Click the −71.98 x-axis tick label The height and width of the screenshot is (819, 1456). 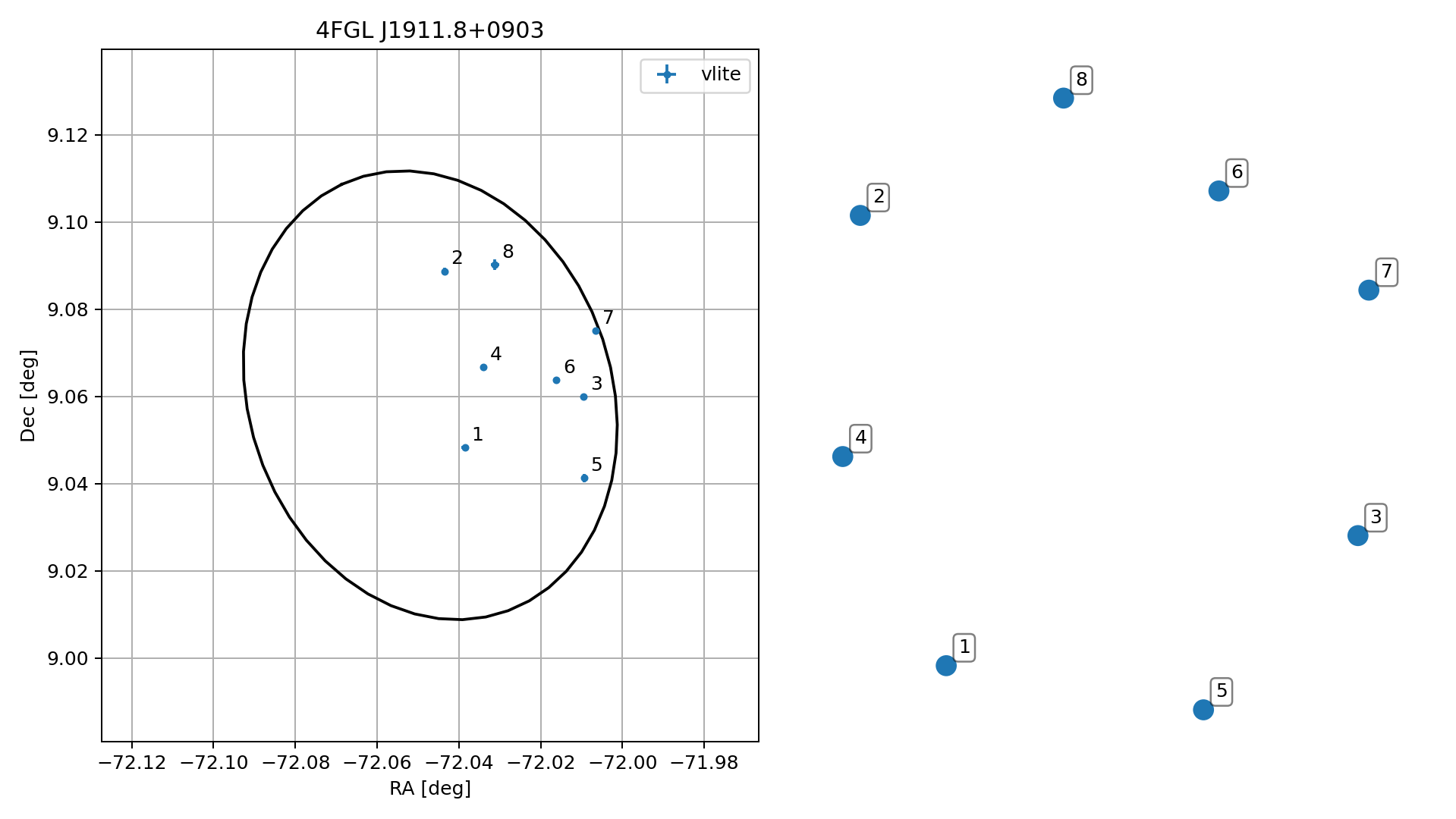[x=704, y=762]
